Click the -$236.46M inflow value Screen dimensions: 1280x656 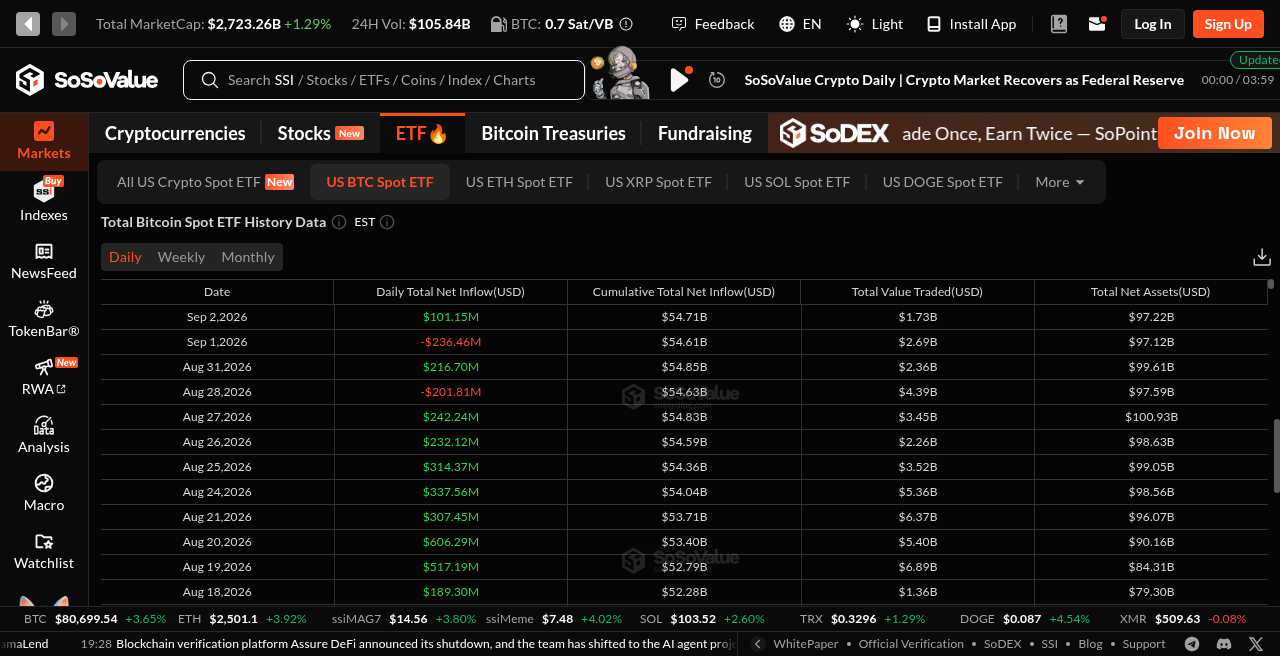click(x=450, y=342)
